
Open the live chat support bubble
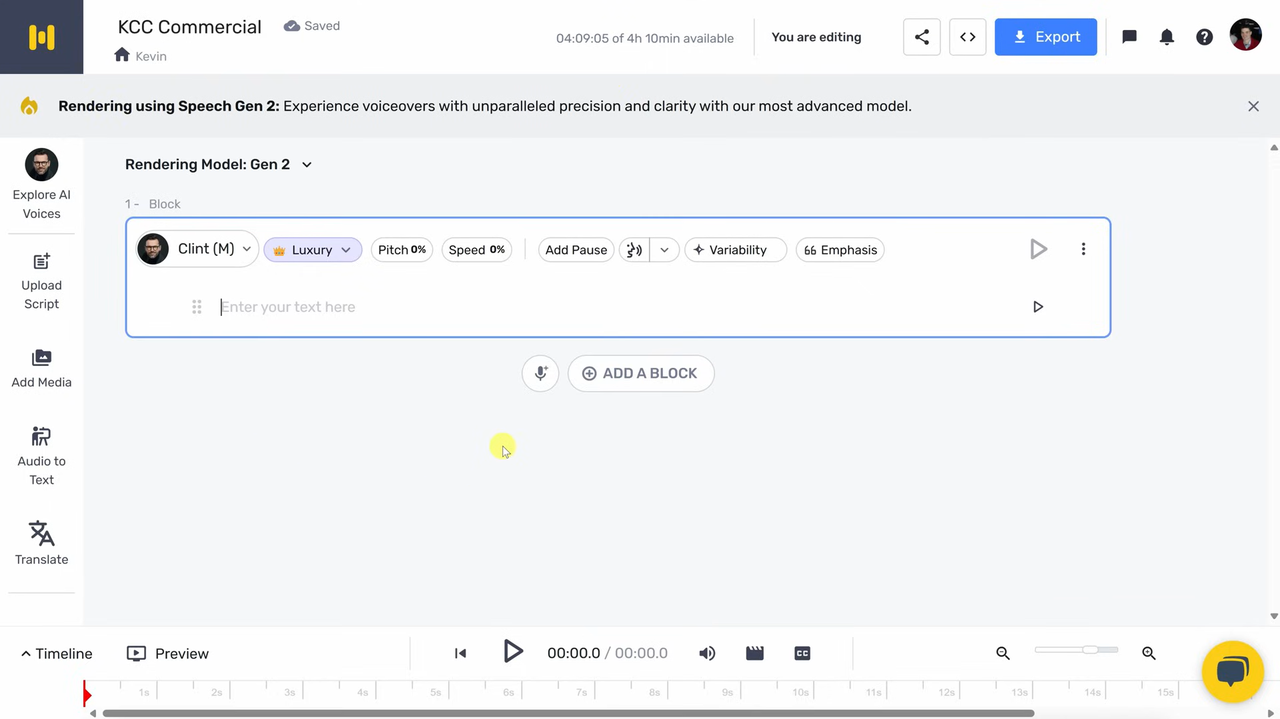point(1233,672)
